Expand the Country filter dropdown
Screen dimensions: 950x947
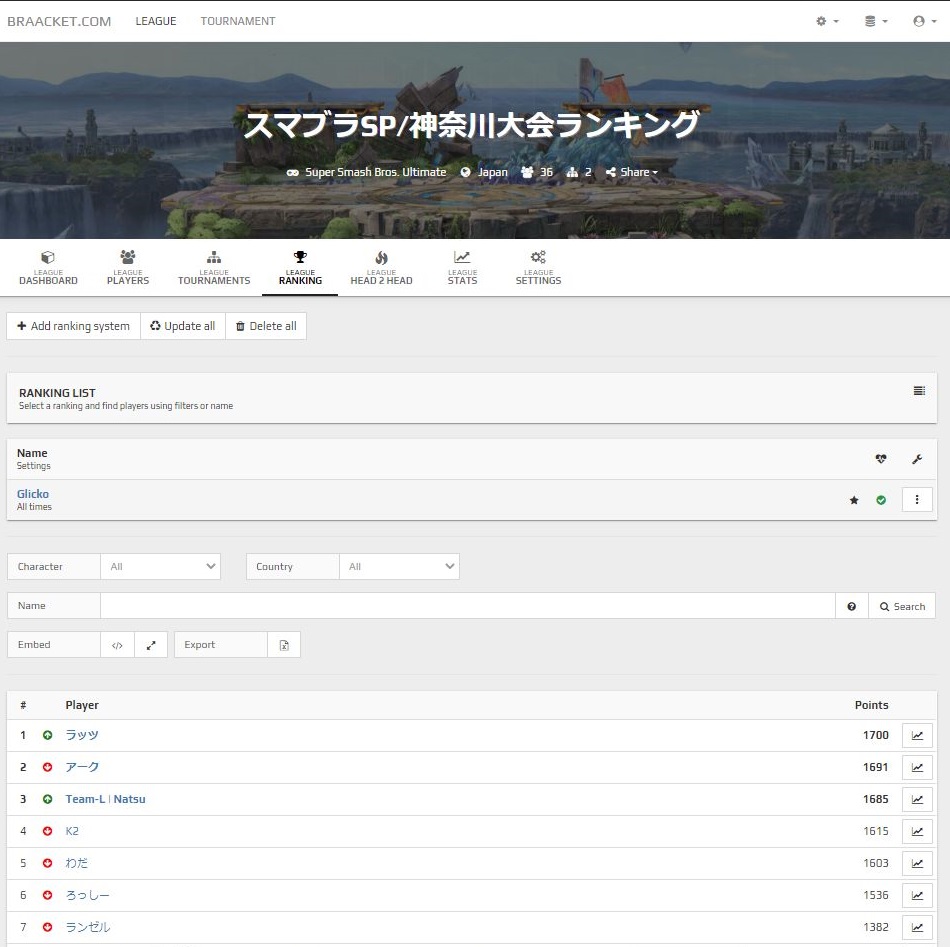pyautogui.click(x=399, y=567)
